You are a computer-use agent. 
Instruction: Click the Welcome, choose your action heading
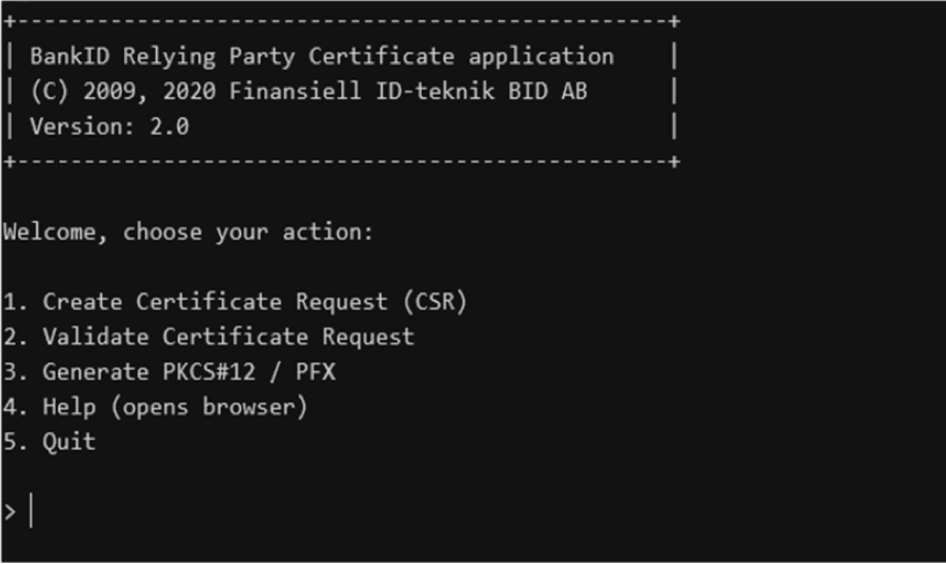click(x=188, y=232)
